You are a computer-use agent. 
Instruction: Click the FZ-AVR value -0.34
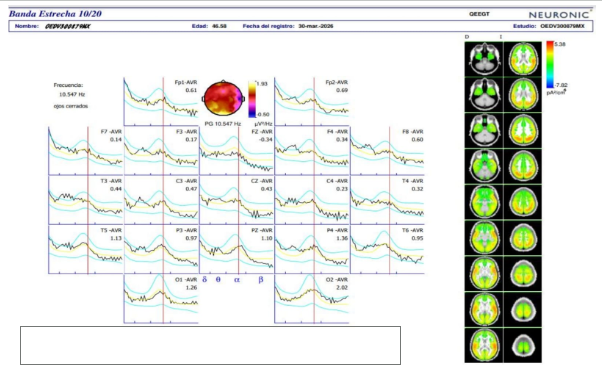pos(266,139)
